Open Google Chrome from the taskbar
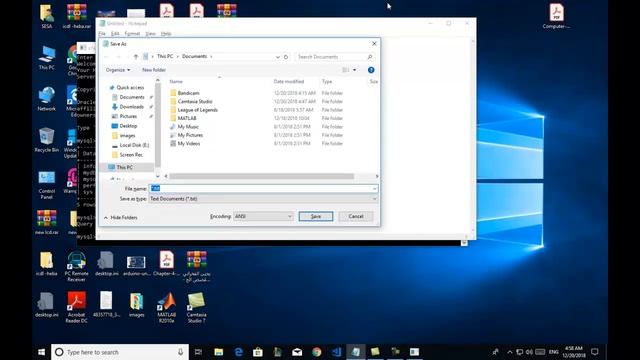 [317, 352]
